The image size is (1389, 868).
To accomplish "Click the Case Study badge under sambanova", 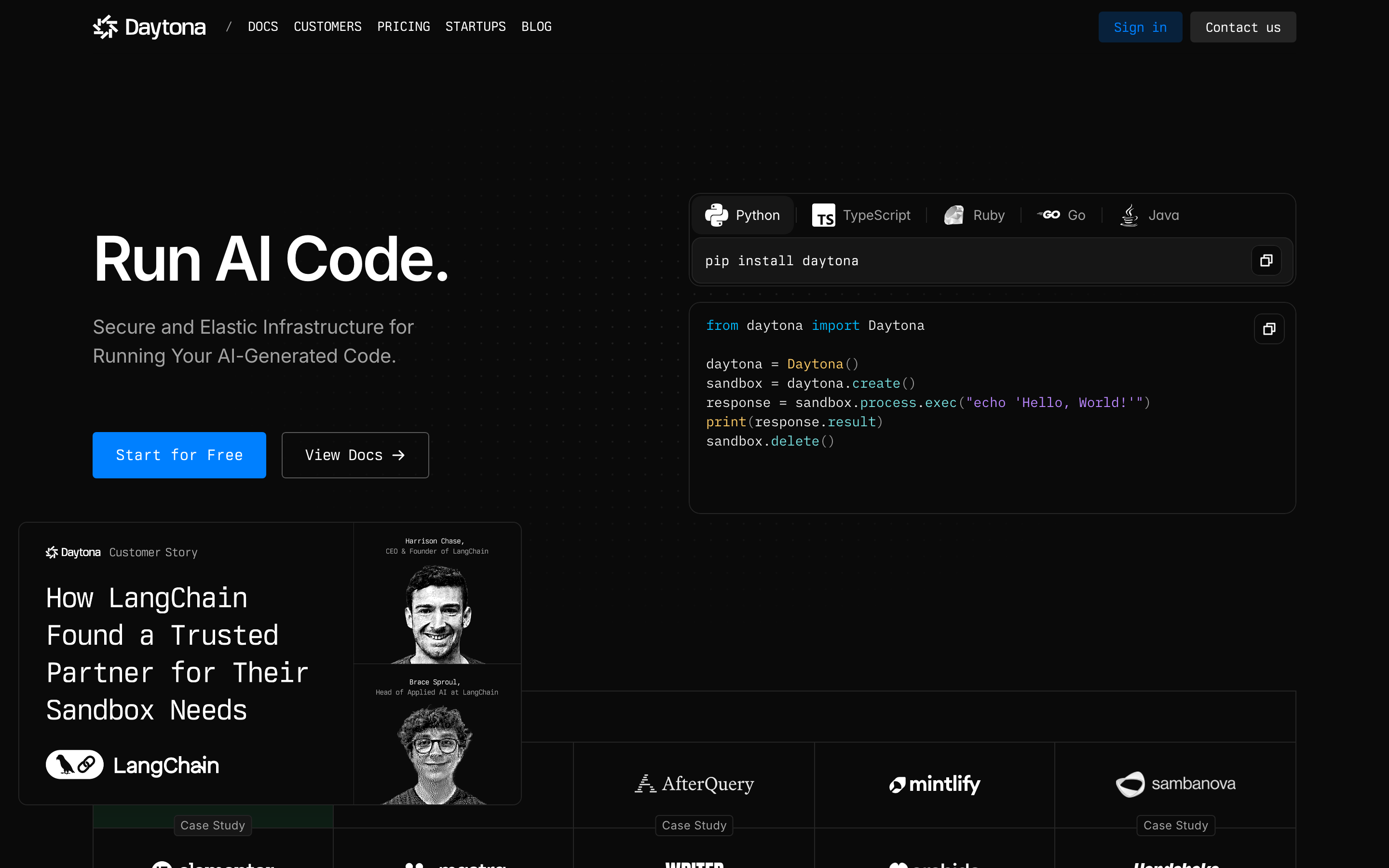I will pos(1175,826).
